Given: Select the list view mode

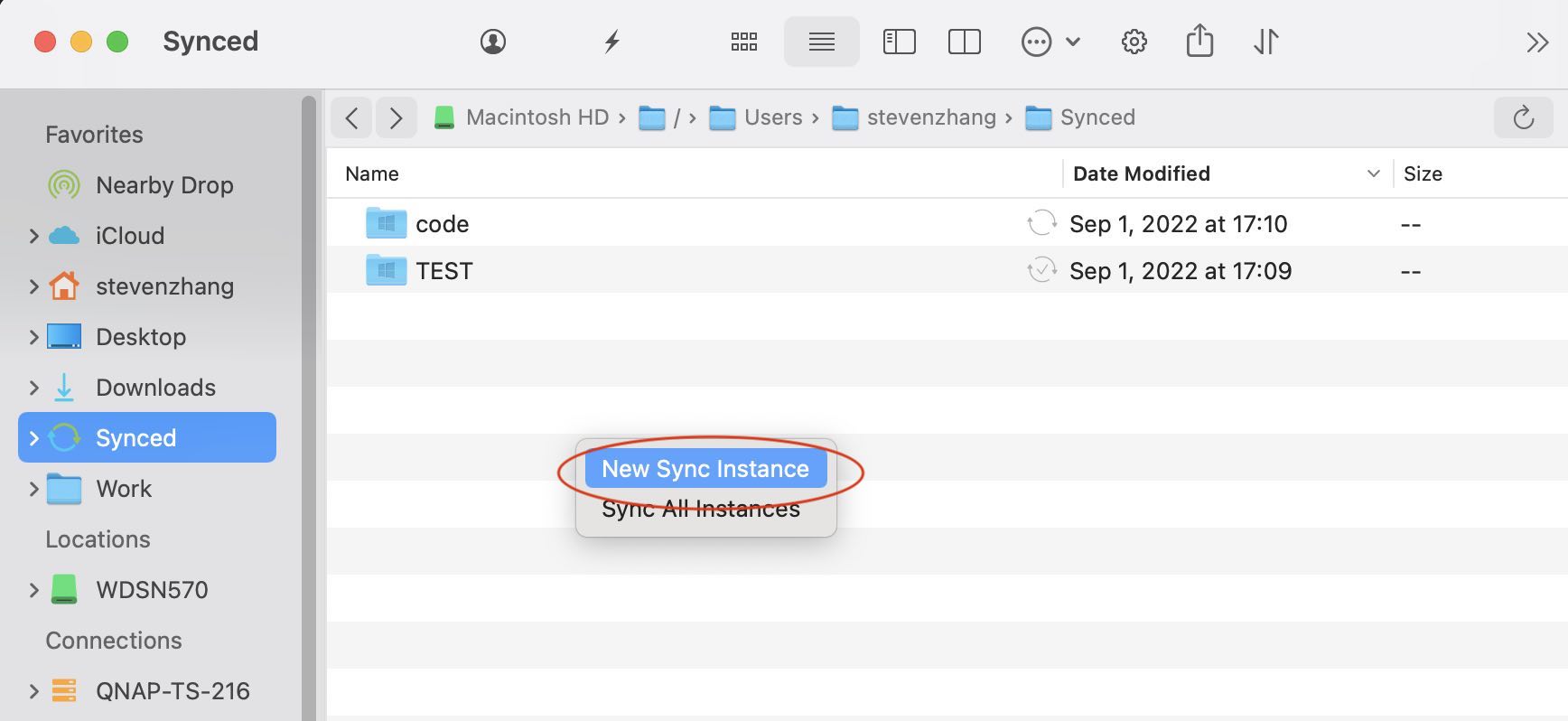Looking at the screenshot, I should [x=821, y=42].
